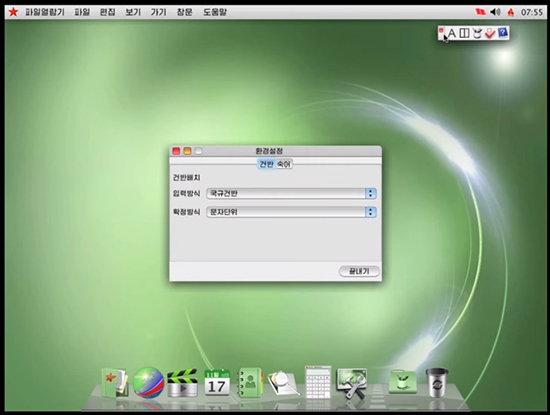
Task: Toggle the A input language mode
Action: click(x=452, y=33)
